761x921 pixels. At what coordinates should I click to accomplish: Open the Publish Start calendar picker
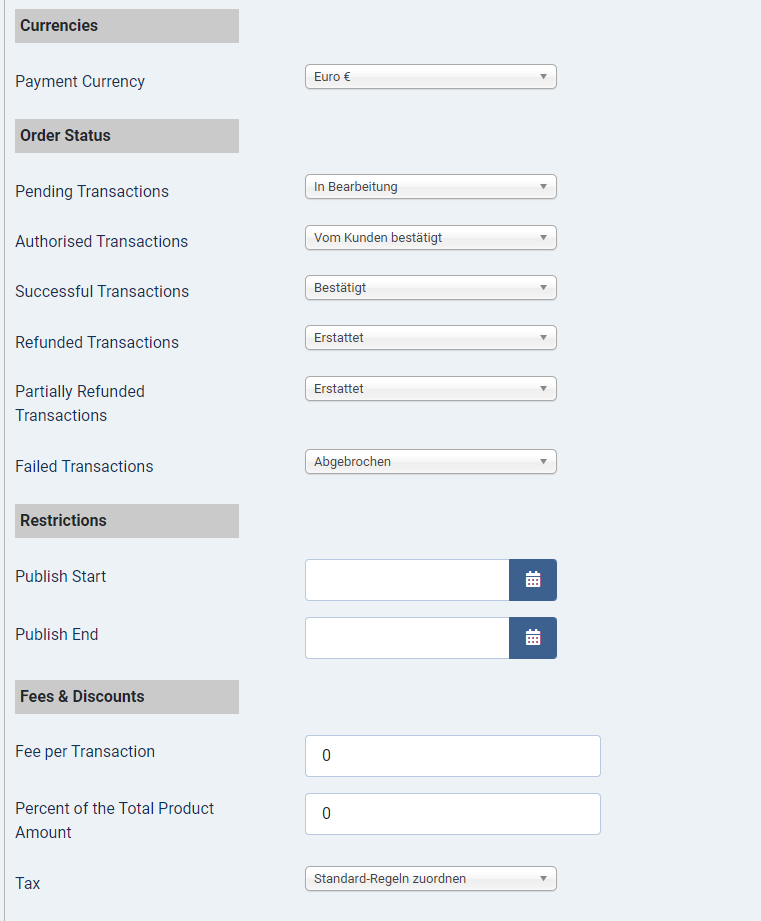point(532,580)
